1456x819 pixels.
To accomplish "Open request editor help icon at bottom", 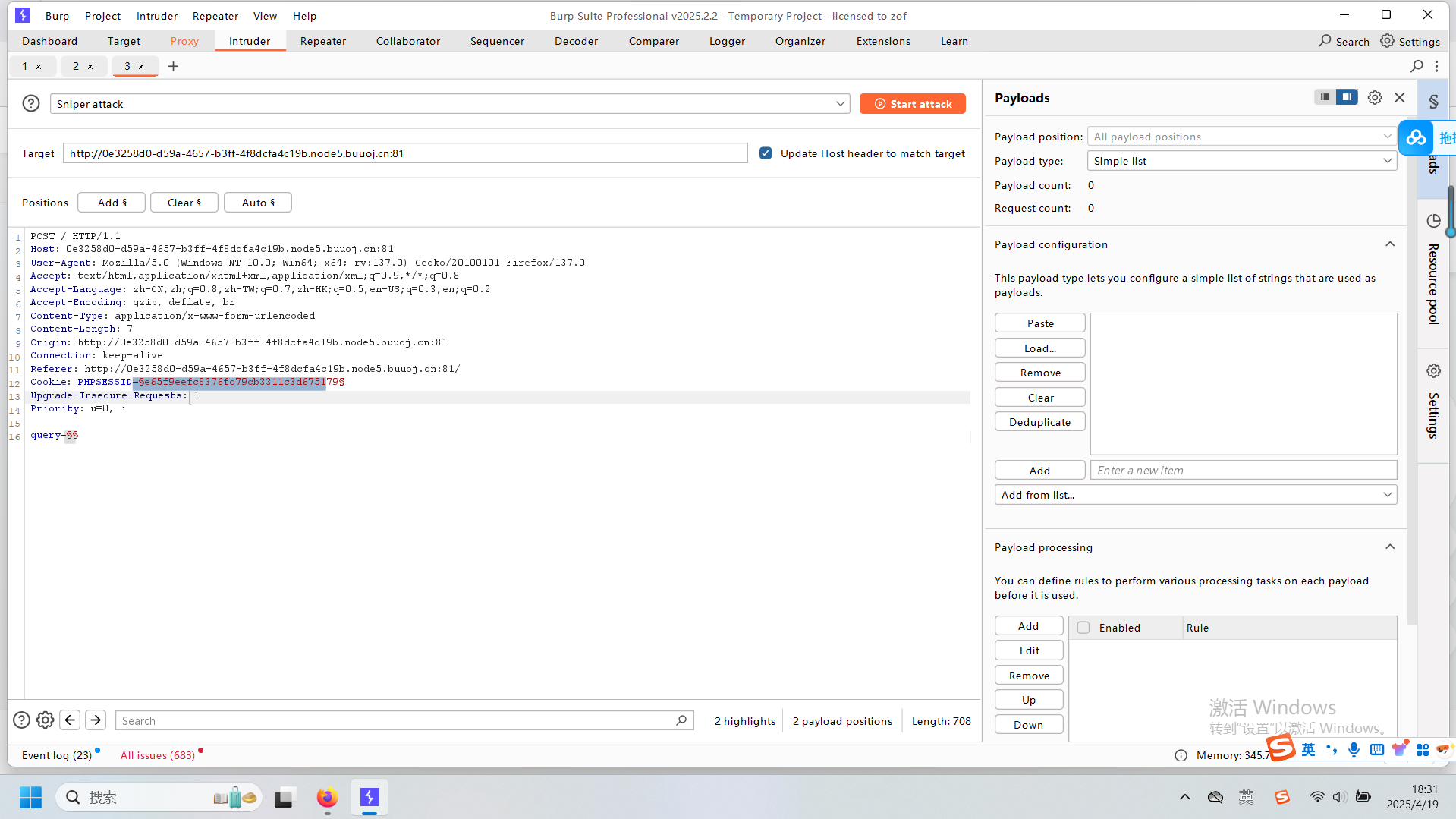I will tap(22, 720).
